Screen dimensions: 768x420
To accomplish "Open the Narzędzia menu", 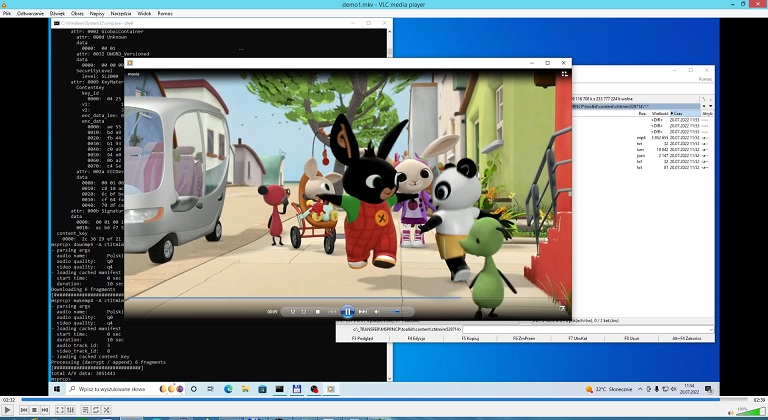I will [121, 13].
